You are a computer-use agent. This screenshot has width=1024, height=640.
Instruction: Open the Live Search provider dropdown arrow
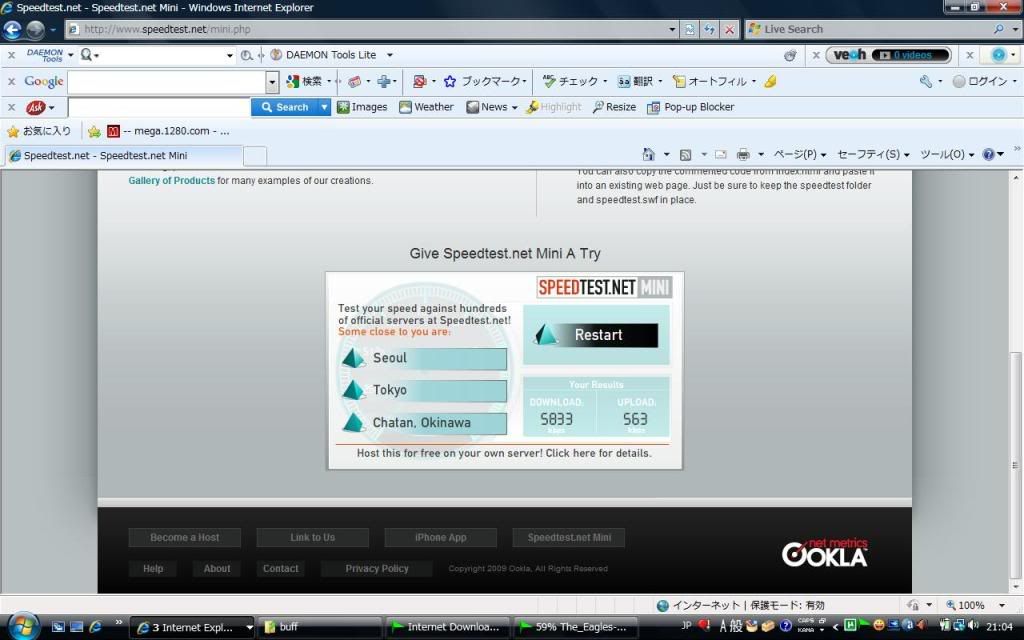click(1014, 29)
